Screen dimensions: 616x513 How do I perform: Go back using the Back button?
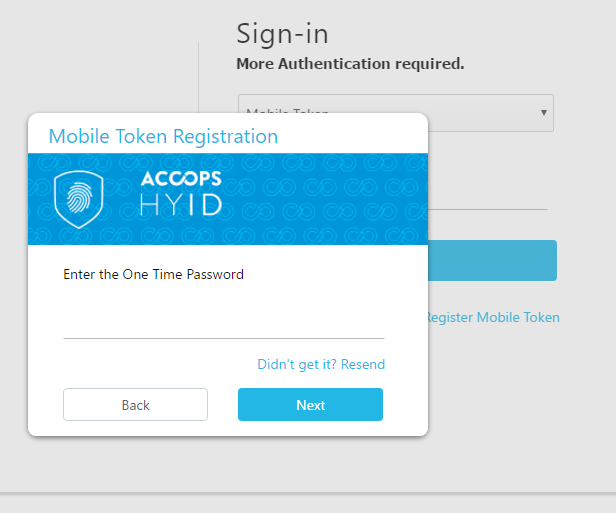(x=136, y=405)
